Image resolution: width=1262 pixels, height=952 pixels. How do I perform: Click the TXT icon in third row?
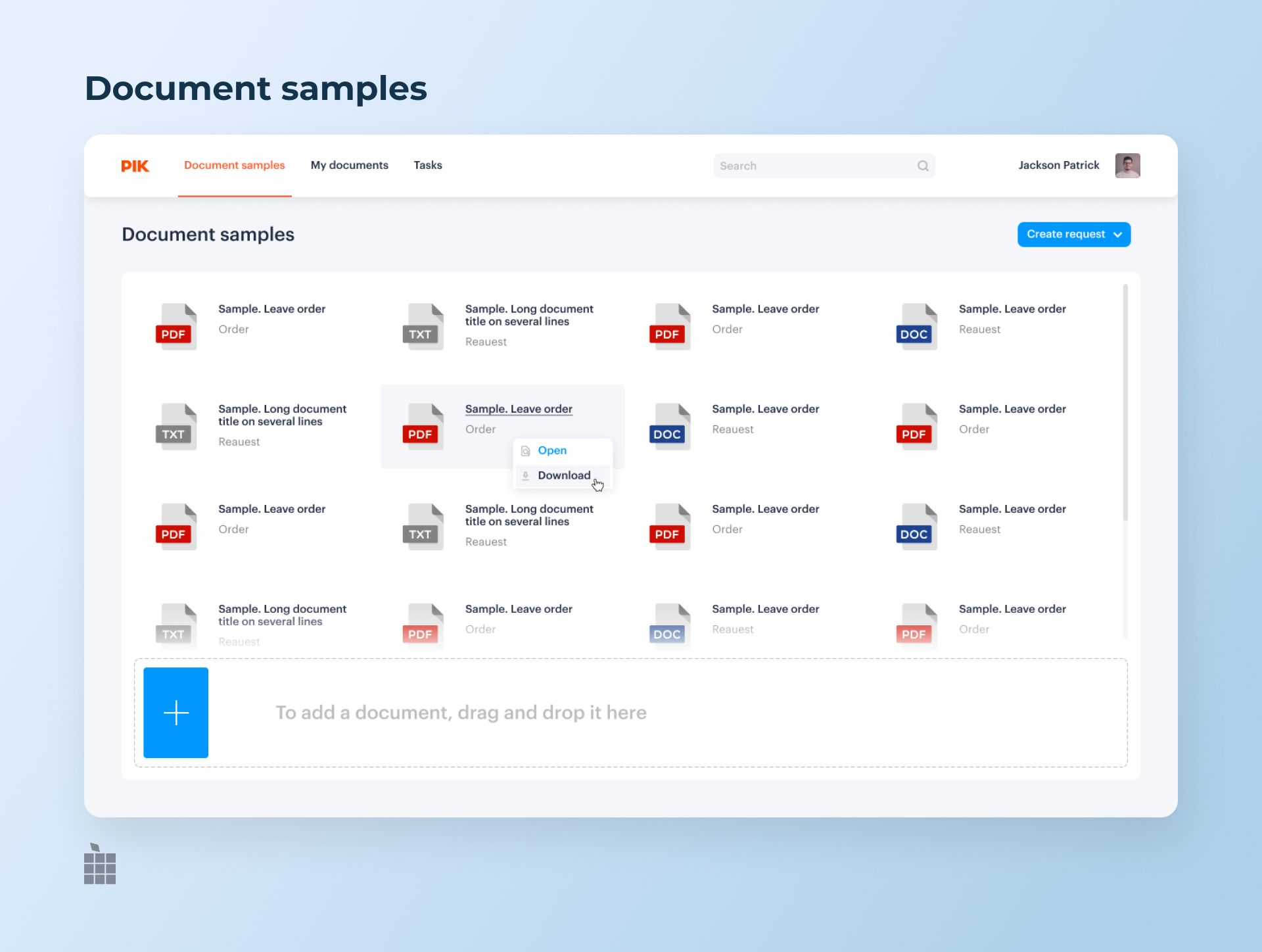click(422, 526)
